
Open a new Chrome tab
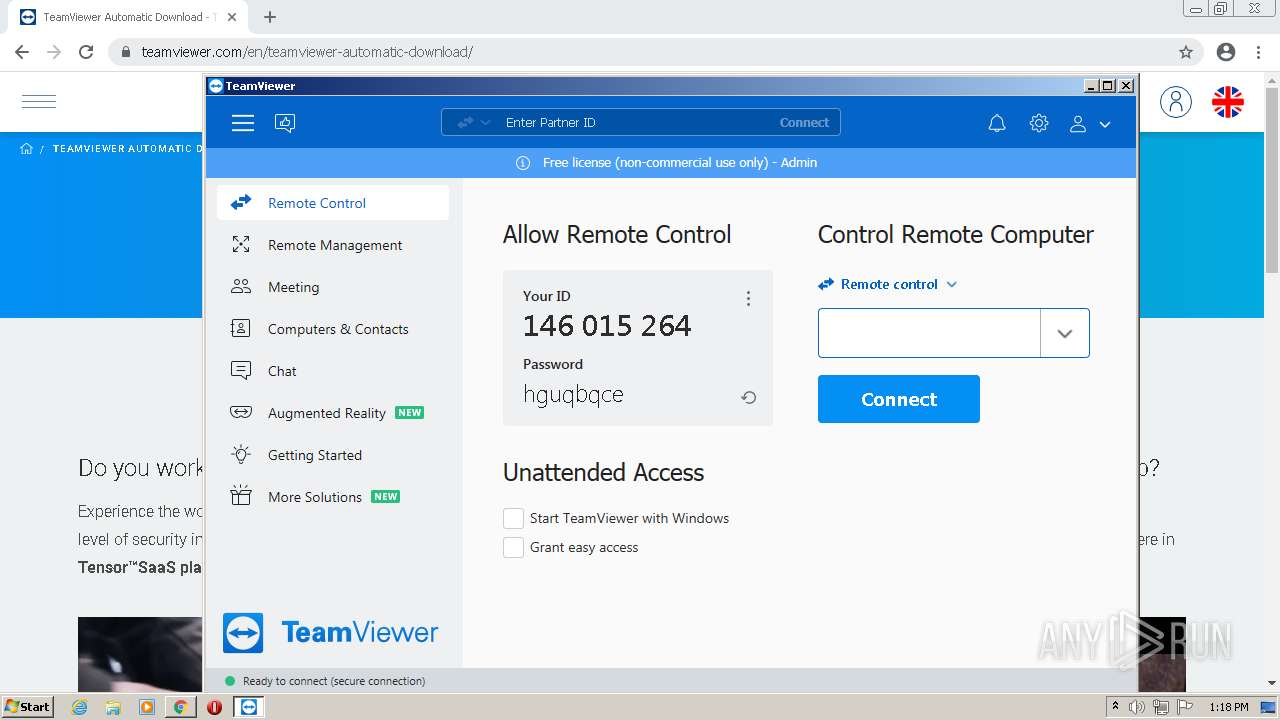(x=270, y=17)
